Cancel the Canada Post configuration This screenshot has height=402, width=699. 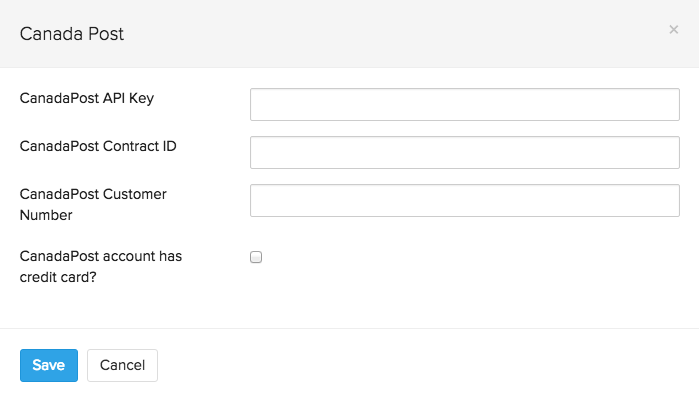pyautogui.click(x=122, y=365)
